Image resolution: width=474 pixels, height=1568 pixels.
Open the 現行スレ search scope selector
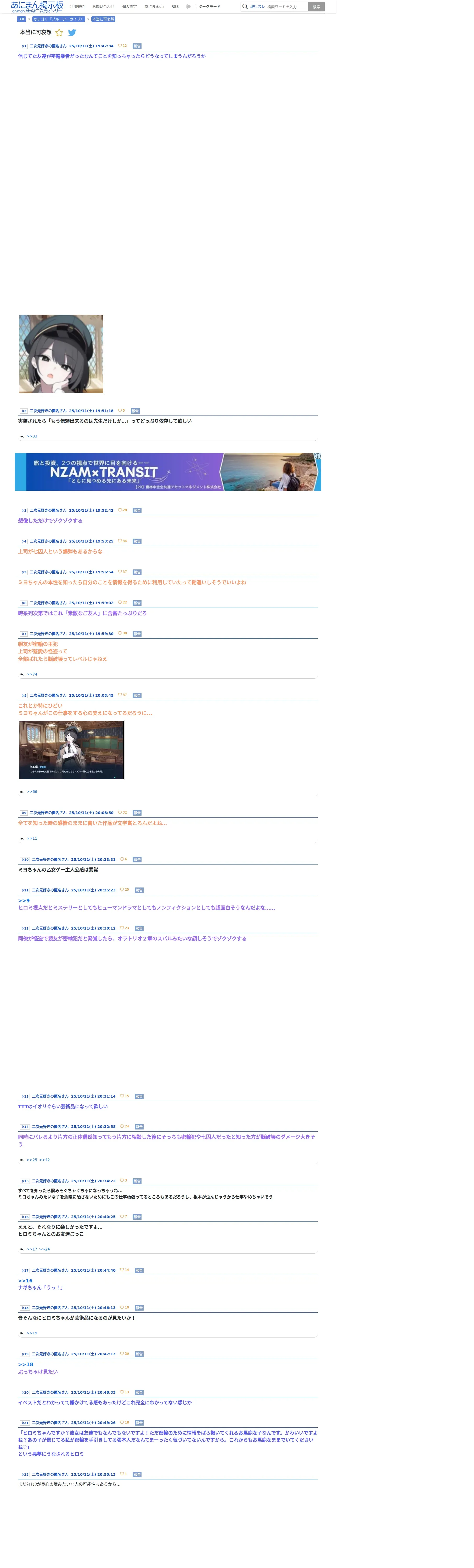pos(257,7)
